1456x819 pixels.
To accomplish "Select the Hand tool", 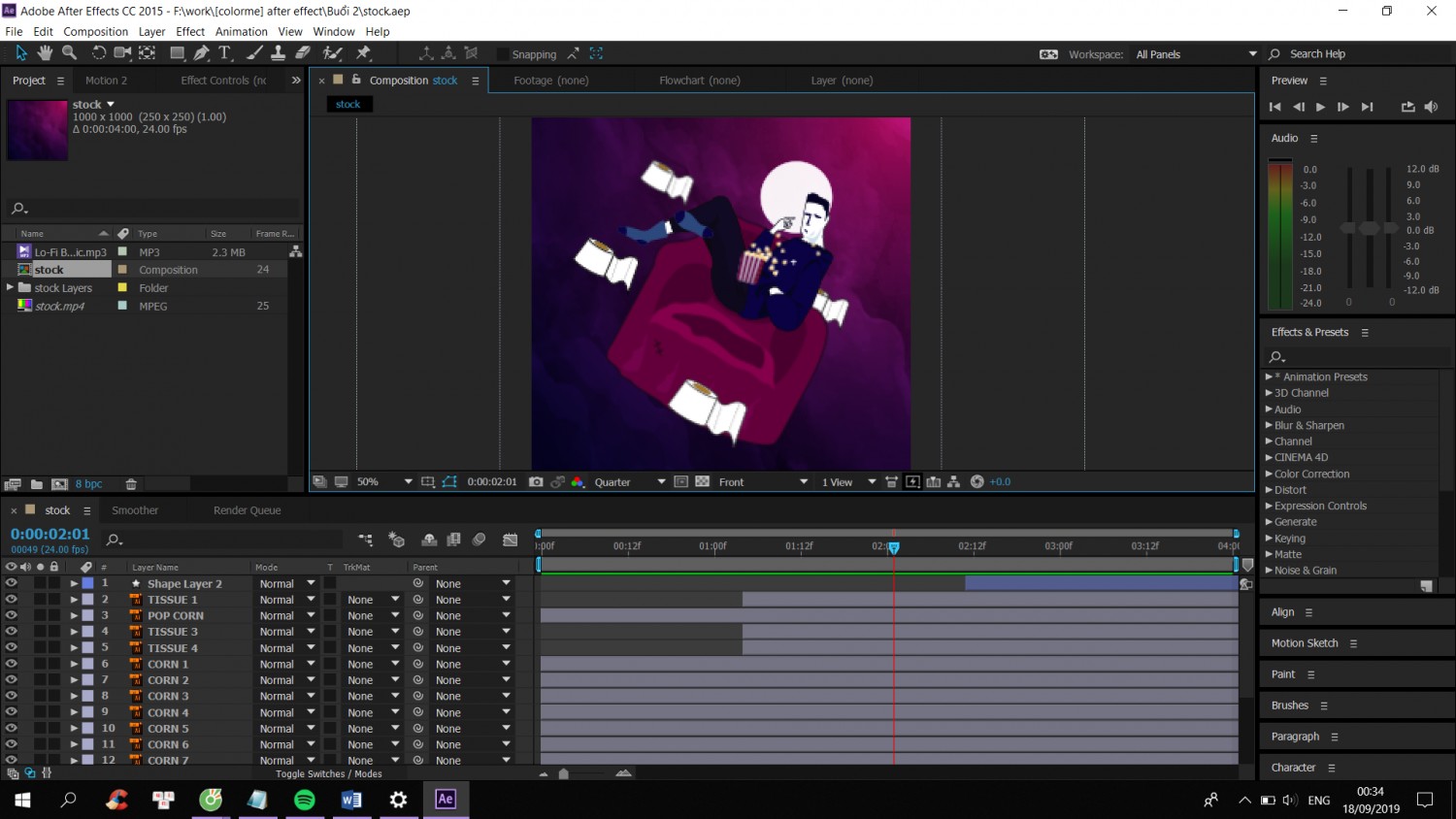I will pyautogui.click(x=45, y=52).
